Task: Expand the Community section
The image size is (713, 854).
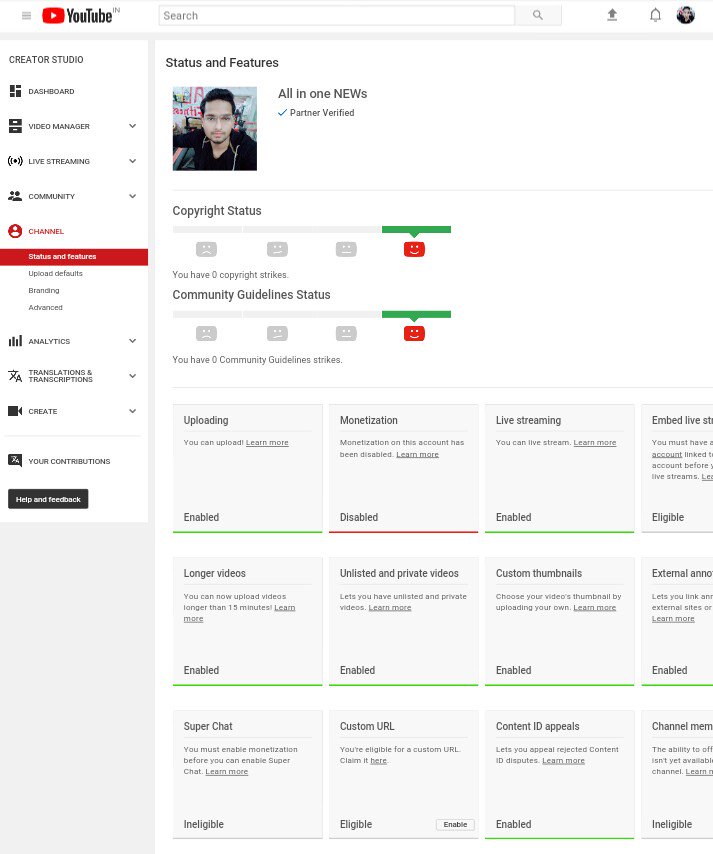Action: (132, 196)
